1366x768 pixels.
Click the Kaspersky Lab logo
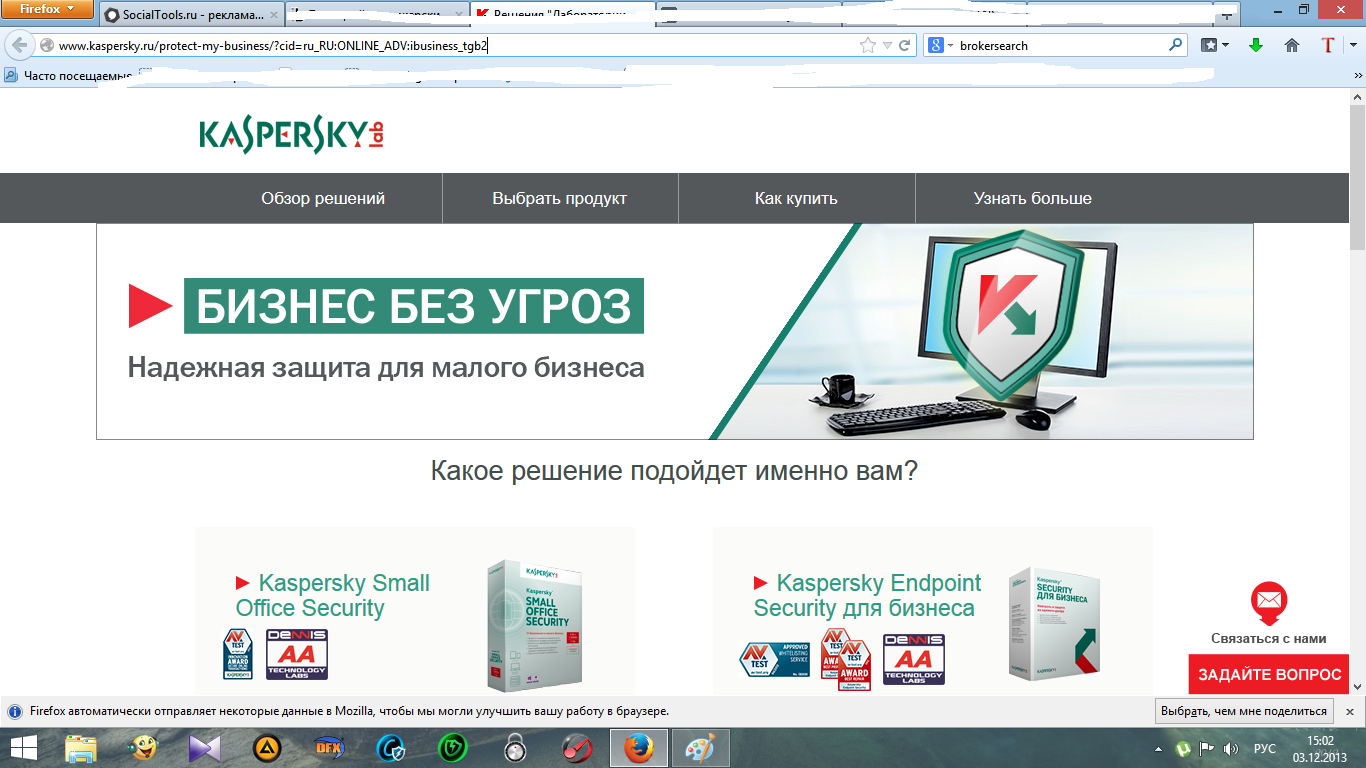pos(291,135)
